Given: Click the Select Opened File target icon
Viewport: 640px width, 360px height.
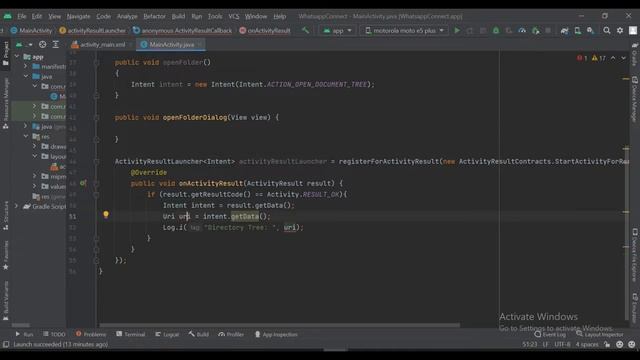Looking at the screenshot, I should (x=42, y=44).
